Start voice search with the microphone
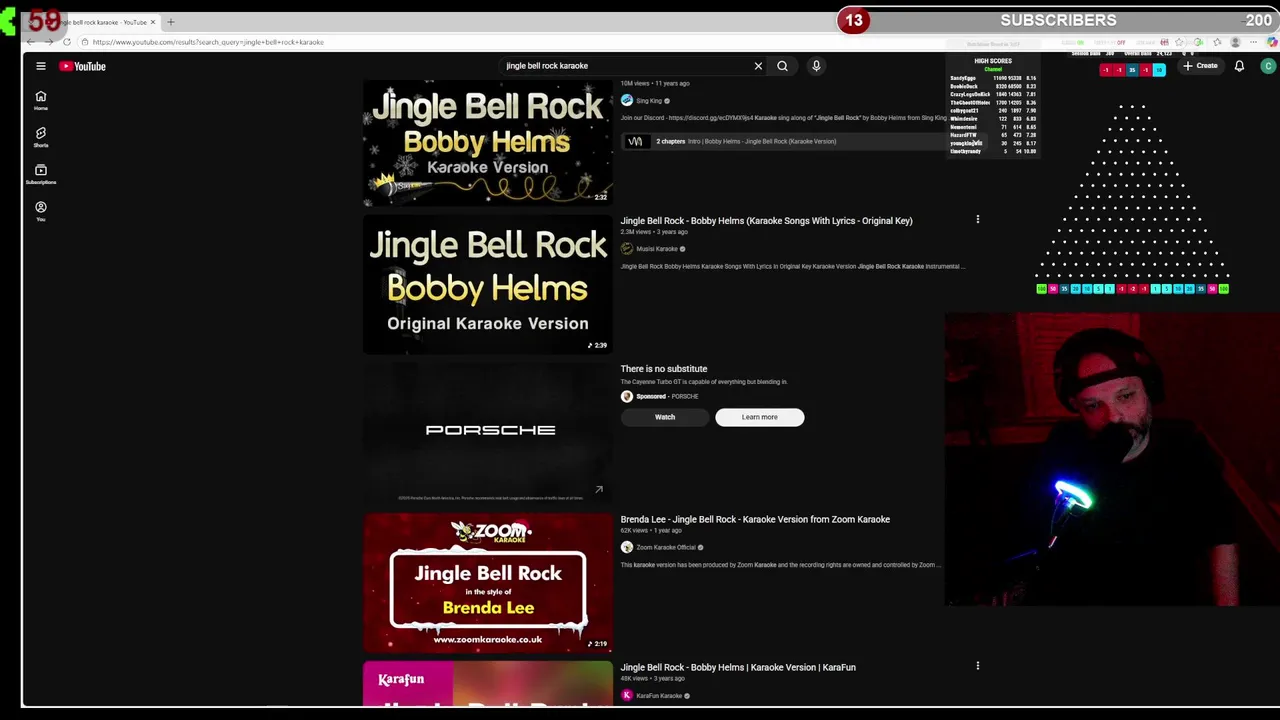The width and height of the screenshot is (1280, 720). point(816,66)
